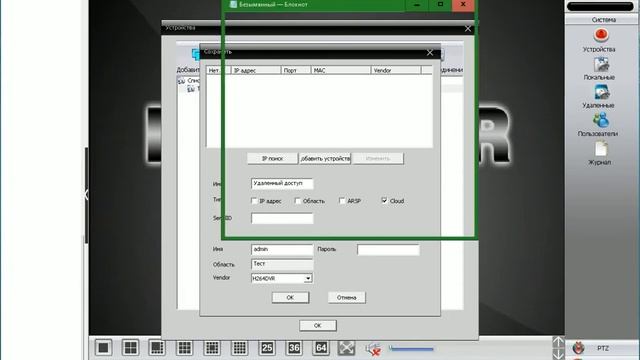Uncheck the Cloud checkbox

[384, 201]
